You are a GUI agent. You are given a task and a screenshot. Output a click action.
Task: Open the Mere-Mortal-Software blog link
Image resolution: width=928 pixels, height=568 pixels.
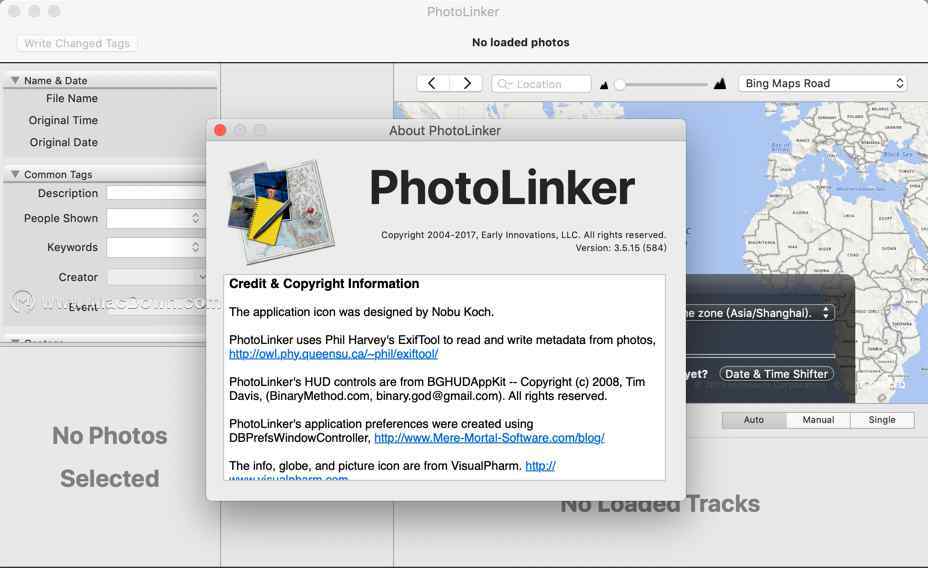489,438
